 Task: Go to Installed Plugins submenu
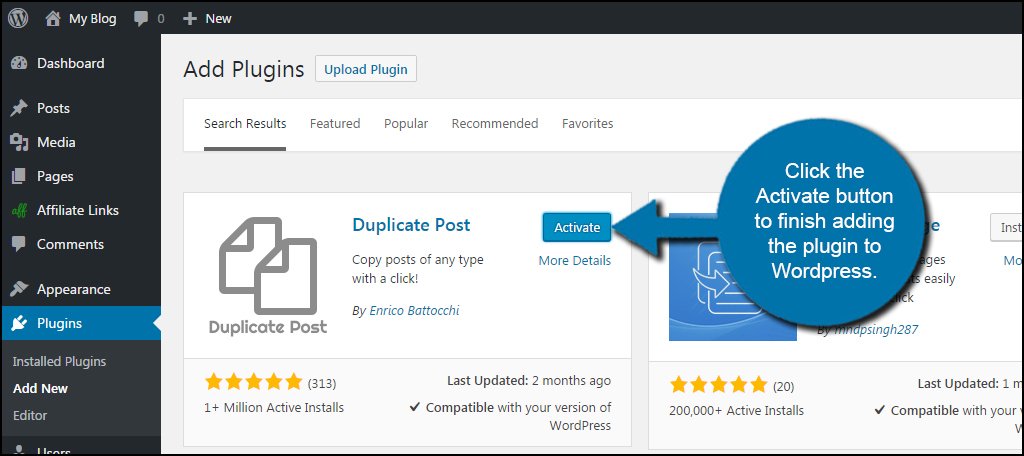point(59,361)
